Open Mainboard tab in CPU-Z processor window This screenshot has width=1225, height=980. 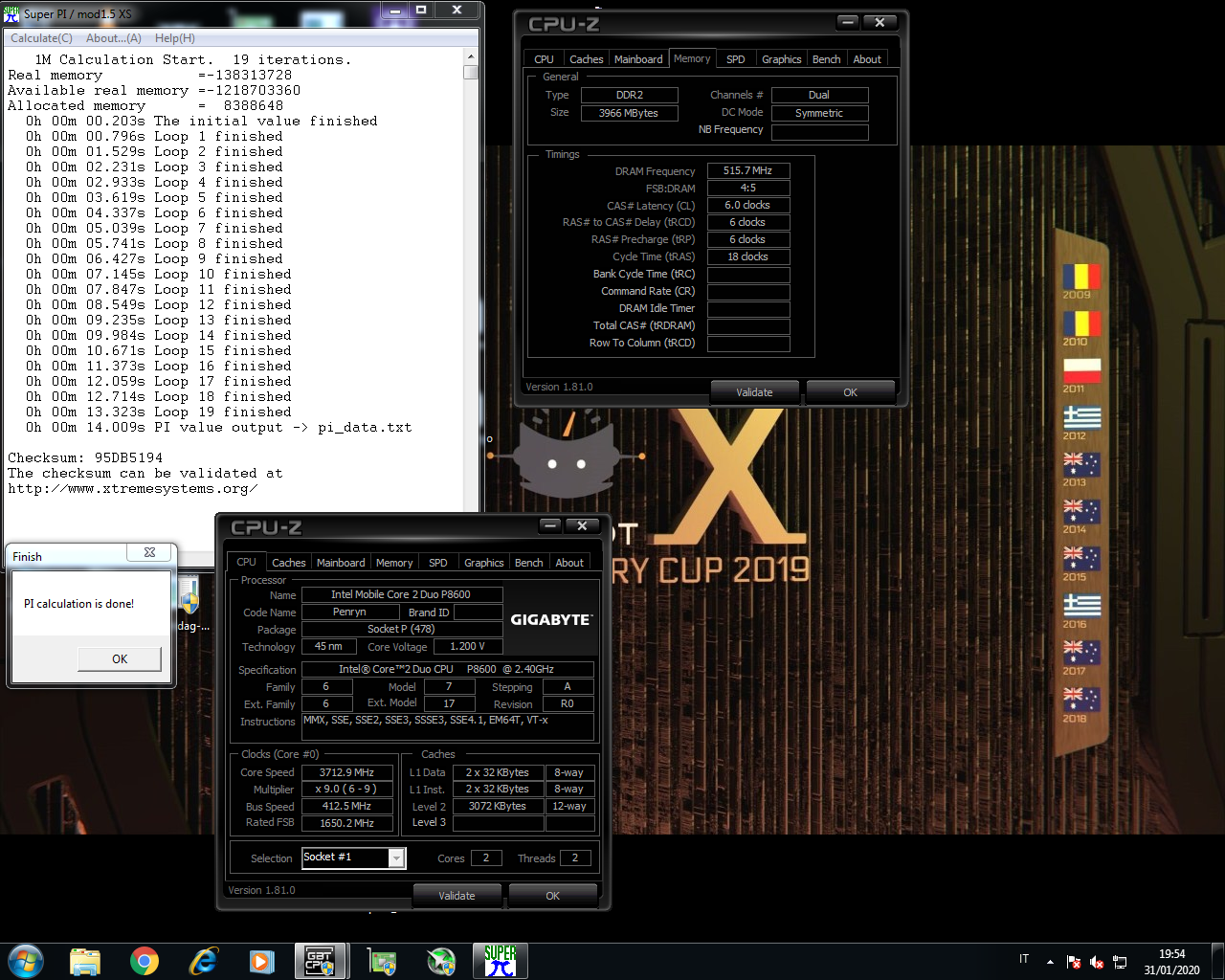[341, 563]
